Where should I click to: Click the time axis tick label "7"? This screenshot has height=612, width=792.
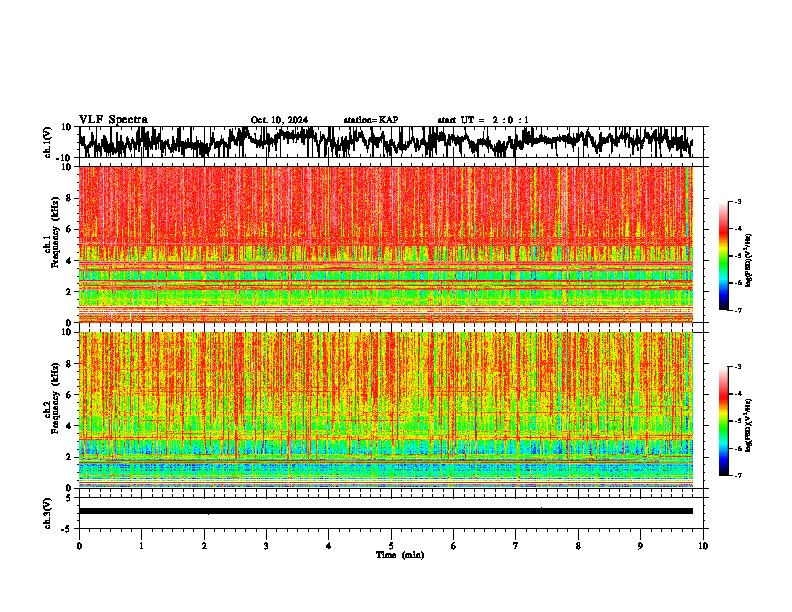516,546
